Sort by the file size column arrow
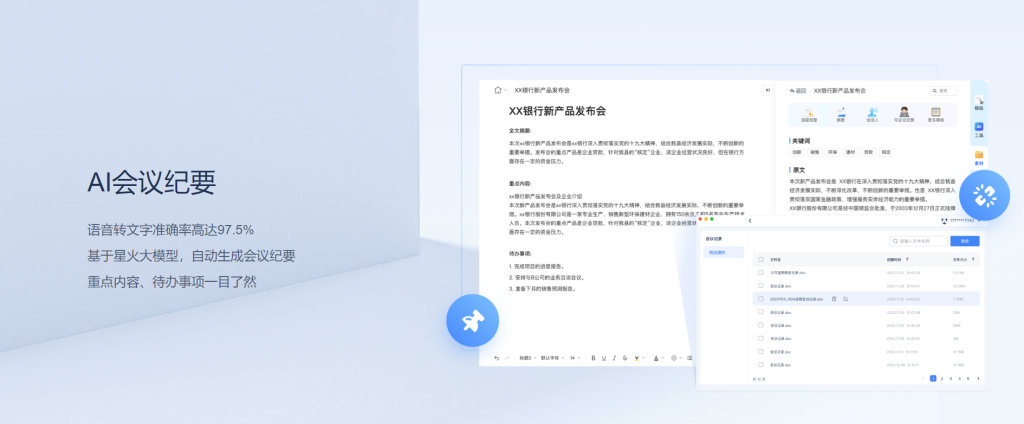Viewport: 1024px width, 424px height. point(973,259)
